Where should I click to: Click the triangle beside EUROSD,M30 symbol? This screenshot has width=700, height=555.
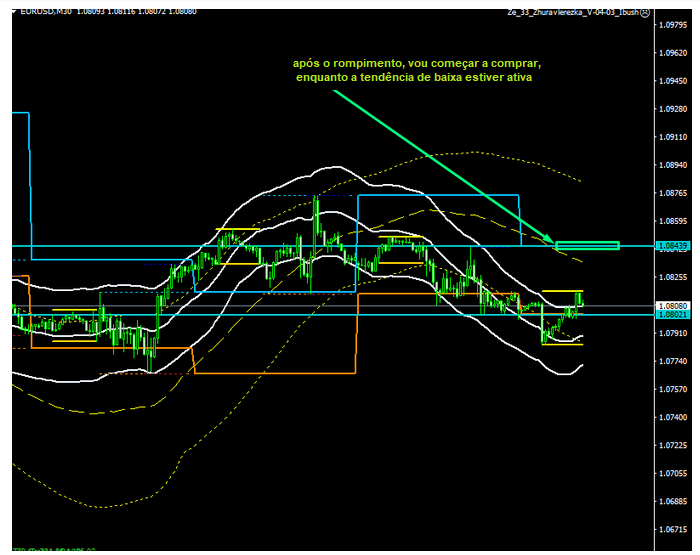coord(15,13)
